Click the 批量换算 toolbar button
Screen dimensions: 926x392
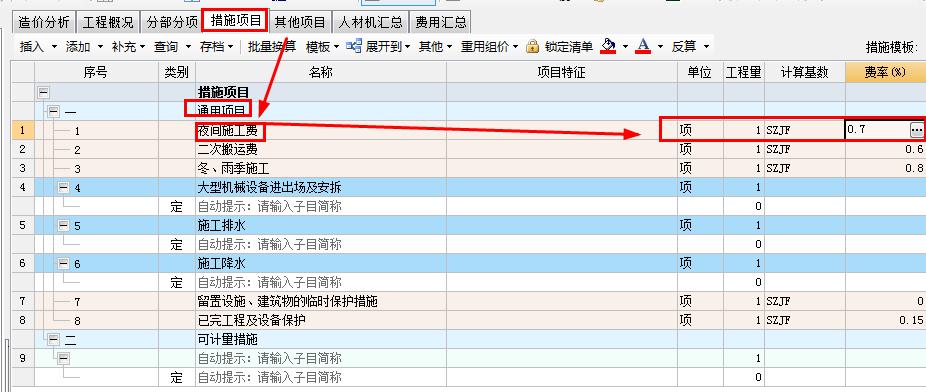tap(272, 47)
